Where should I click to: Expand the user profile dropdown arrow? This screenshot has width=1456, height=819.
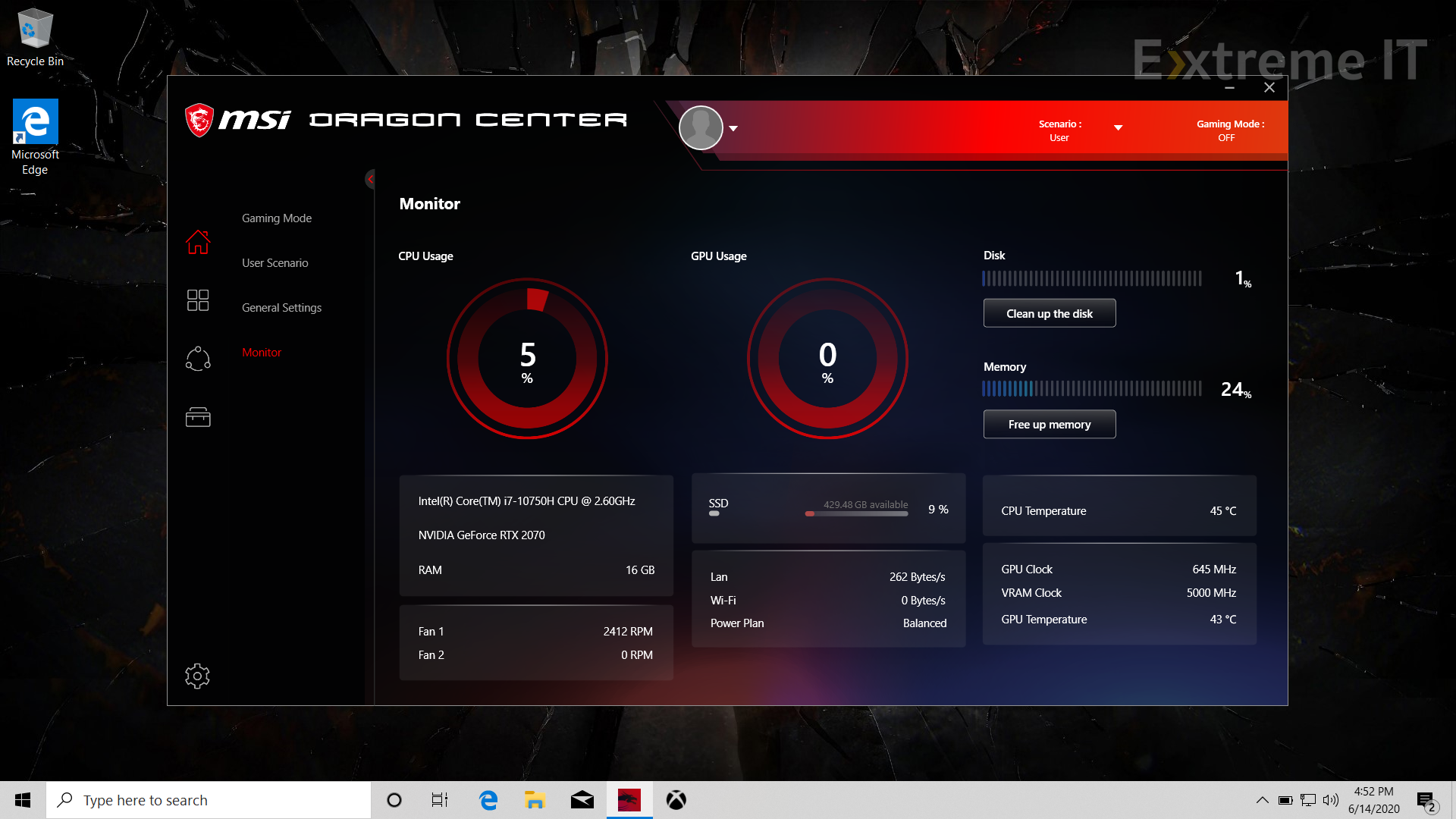point(733,128)
